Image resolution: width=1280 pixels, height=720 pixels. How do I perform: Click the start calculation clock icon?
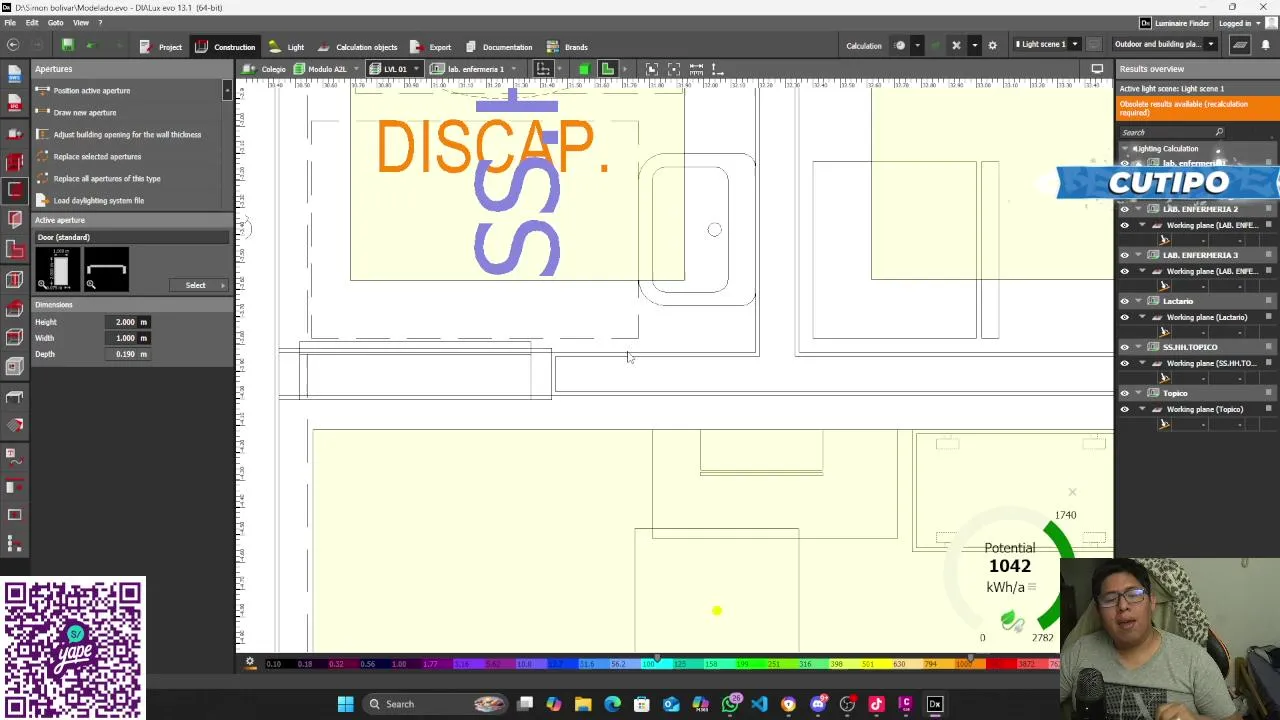[900, 45]
